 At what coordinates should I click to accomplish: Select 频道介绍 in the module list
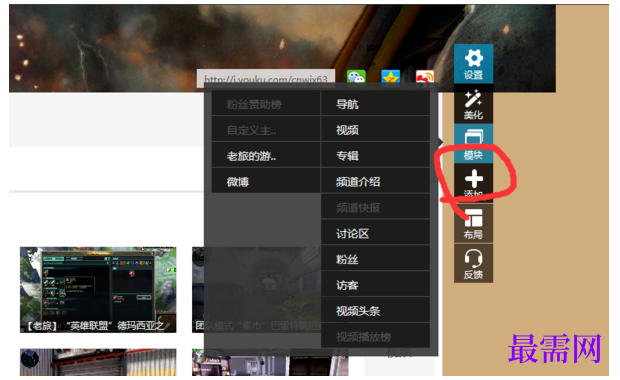375,181
